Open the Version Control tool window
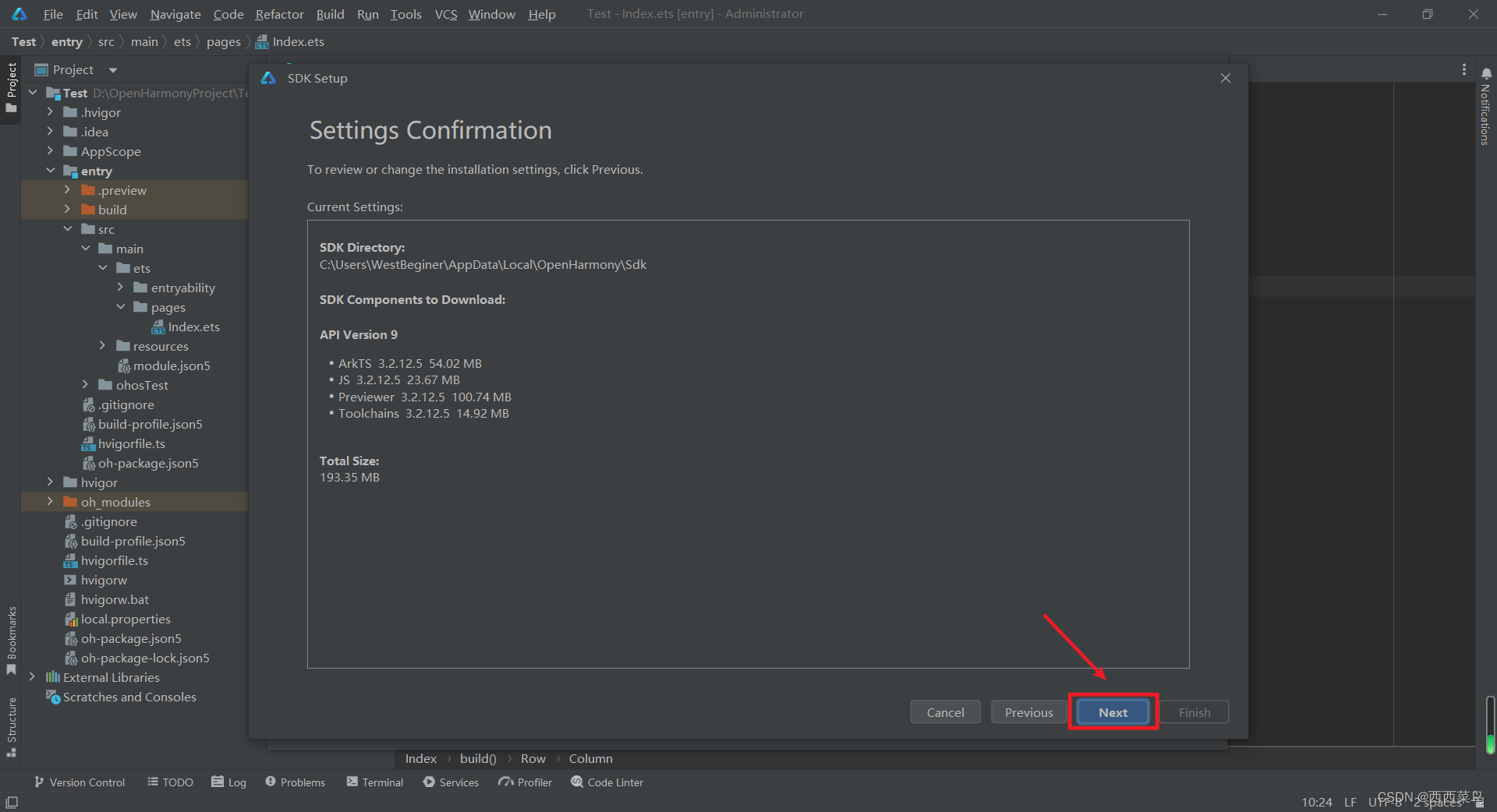 [x=80, y=782]
